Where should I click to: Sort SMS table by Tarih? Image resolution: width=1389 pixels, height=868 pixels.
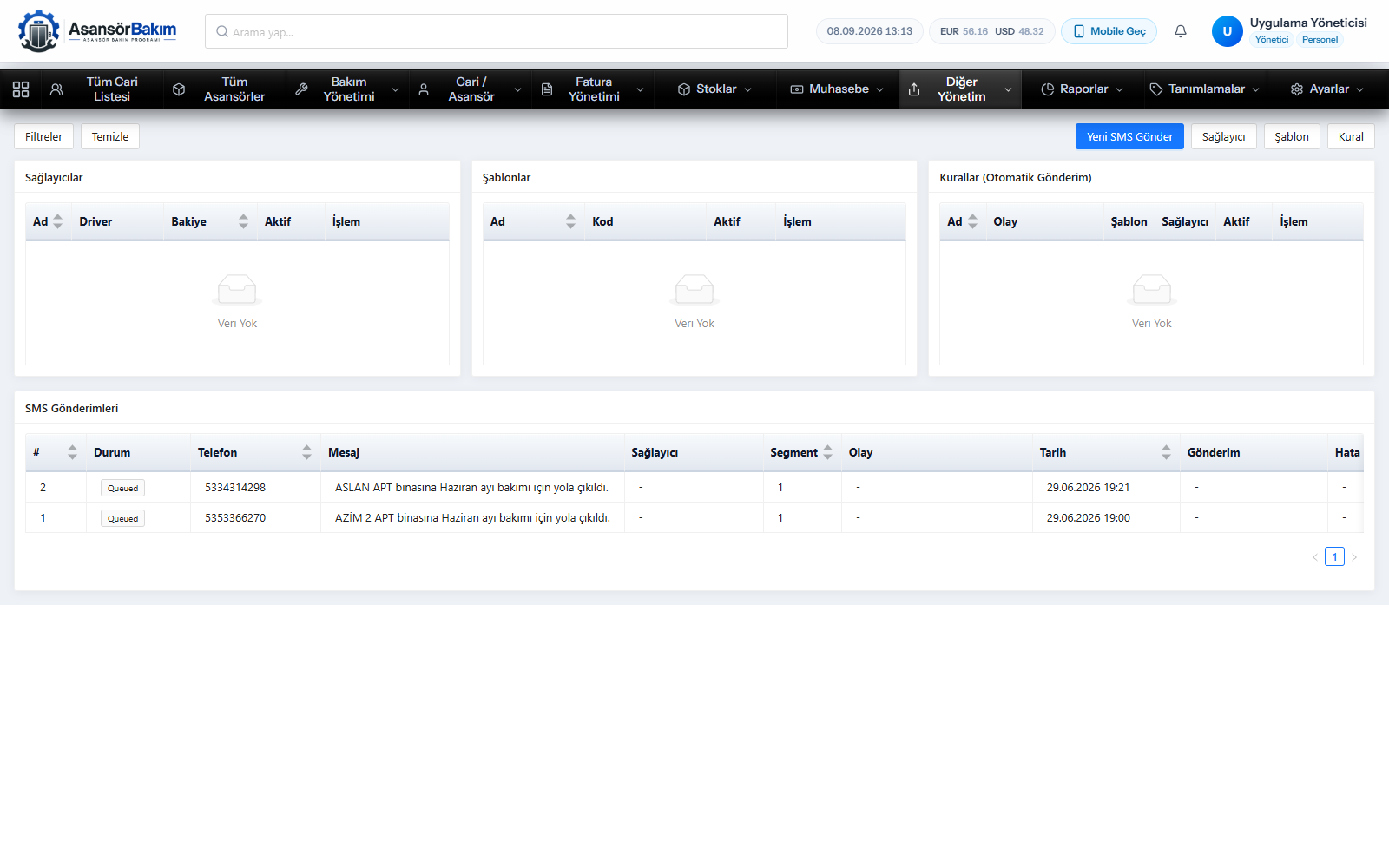coord(1166,452)
